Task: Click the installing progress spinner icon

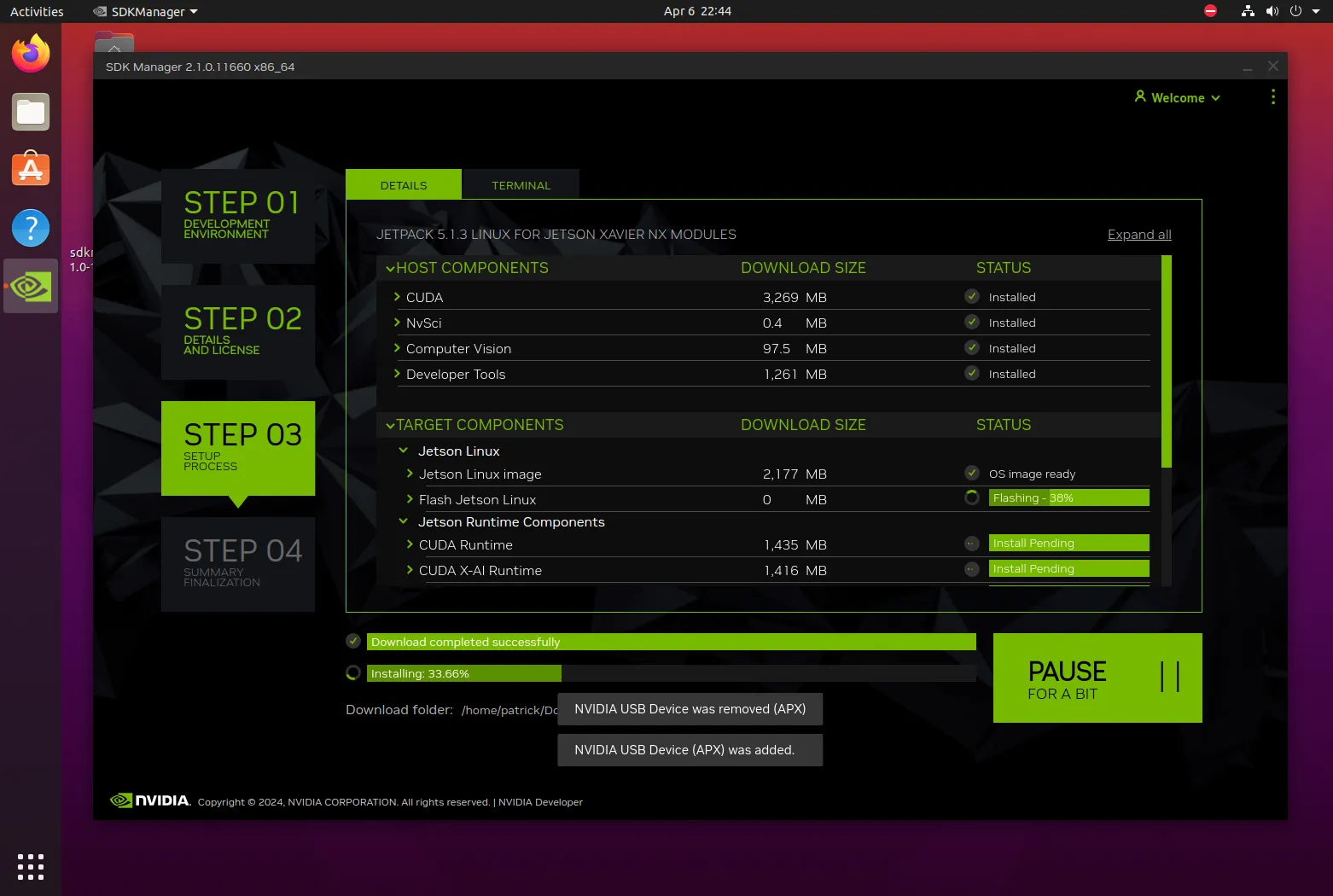Action: coord(353,672)
